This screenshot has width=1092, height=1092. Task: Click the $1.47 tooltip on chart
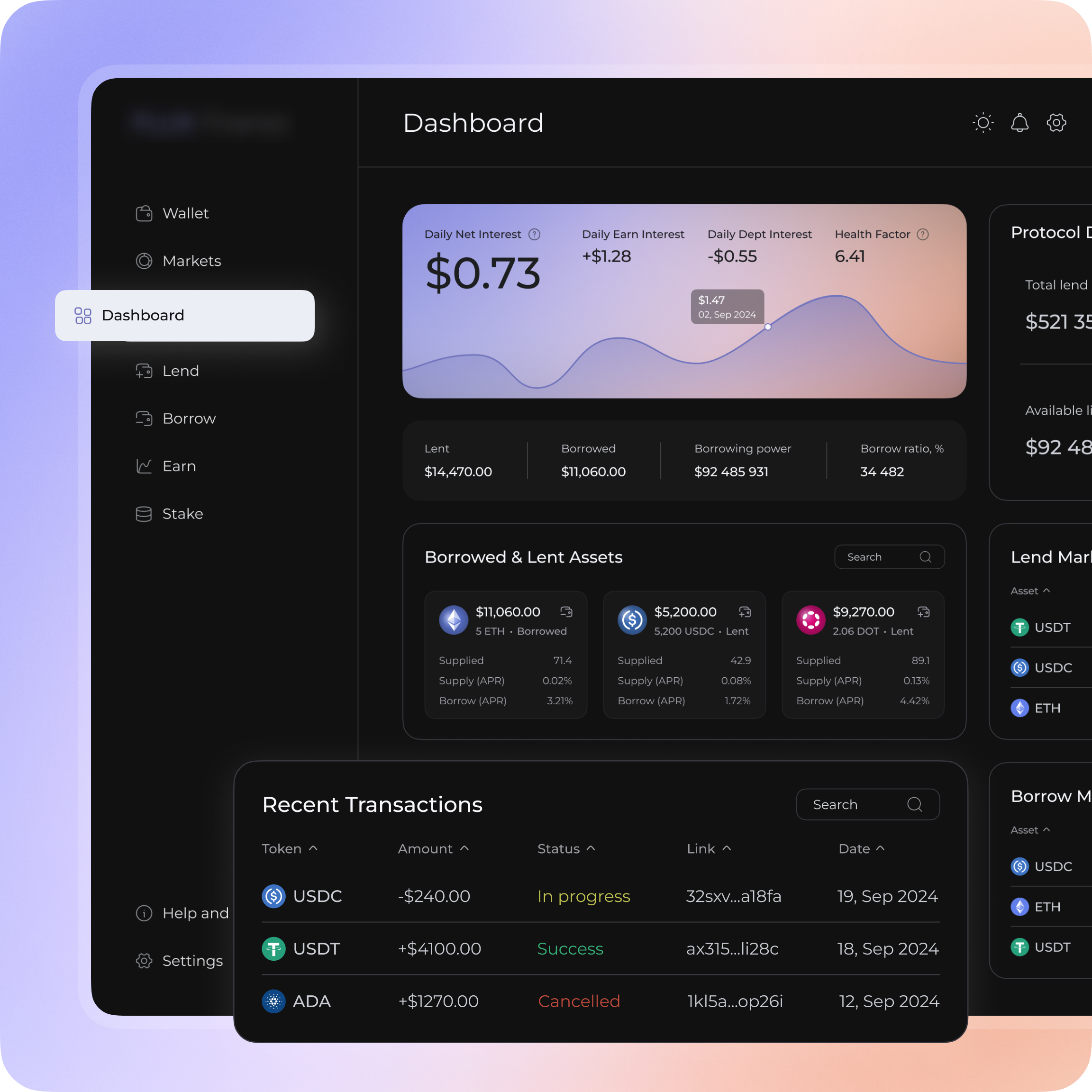(x=726, y=305)
